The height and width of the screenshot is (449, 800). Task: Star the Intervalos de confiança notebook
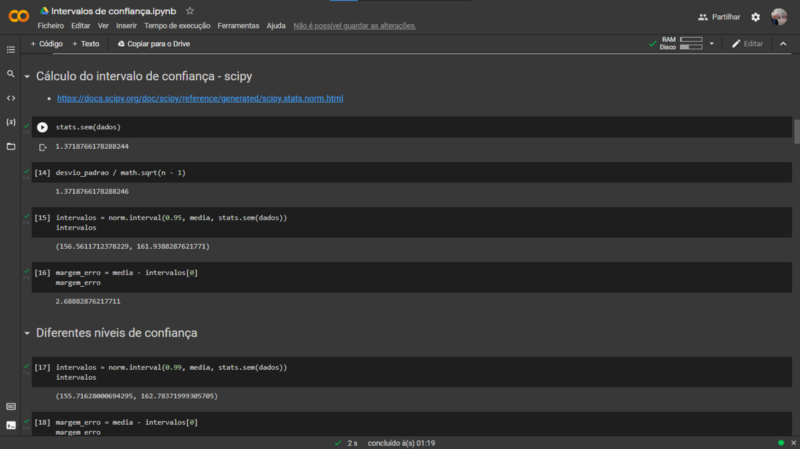click(190, 11)
